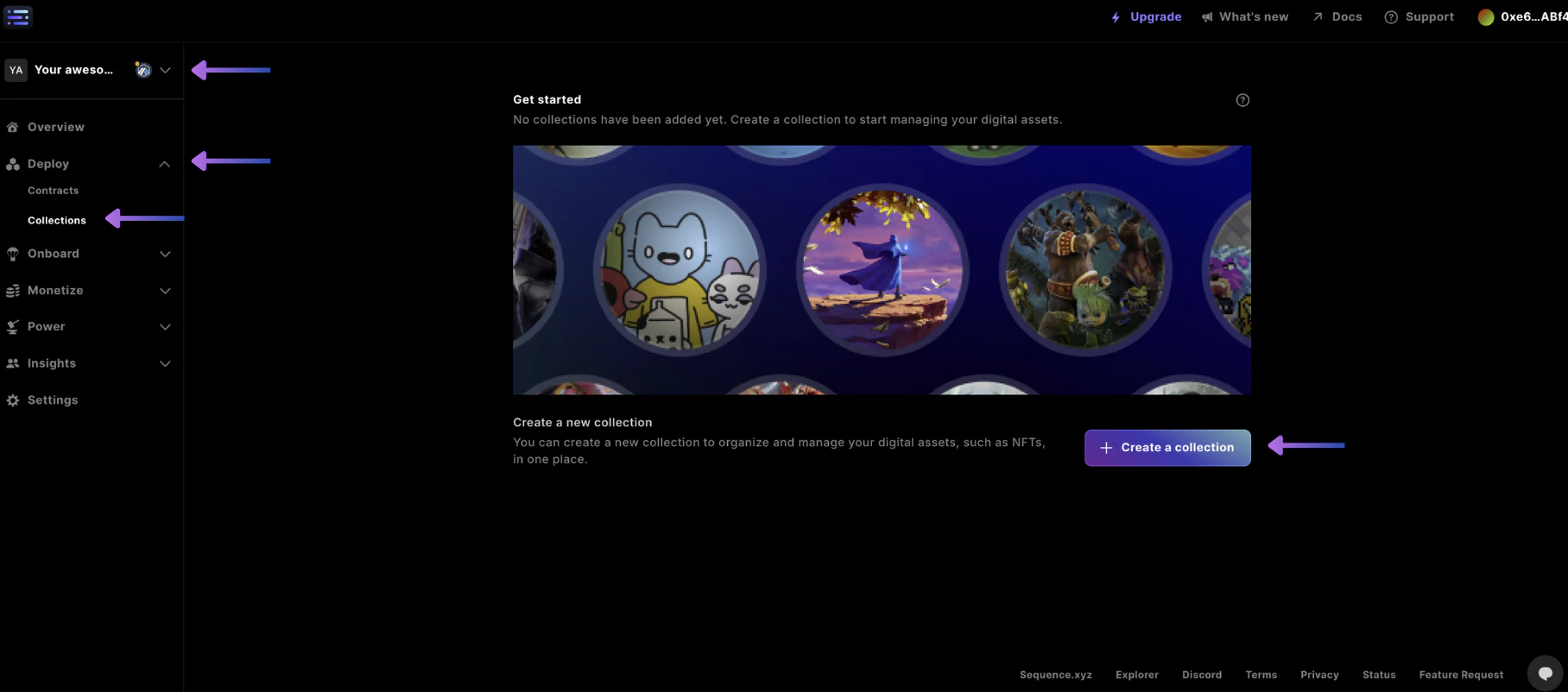
Task: Click the 'Get started' heading
Action: point(547,100)
